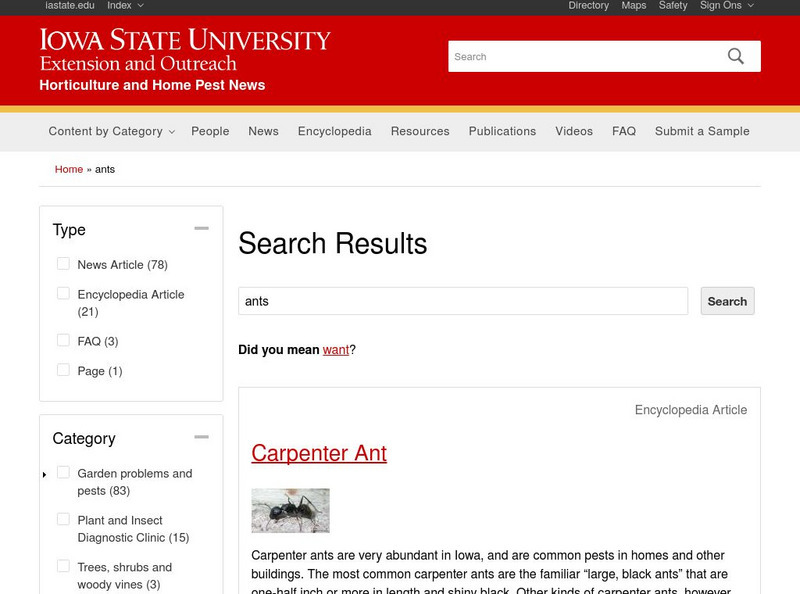800x594 pixels.
Task: Open the Directory page
Action: click(589, 5)
